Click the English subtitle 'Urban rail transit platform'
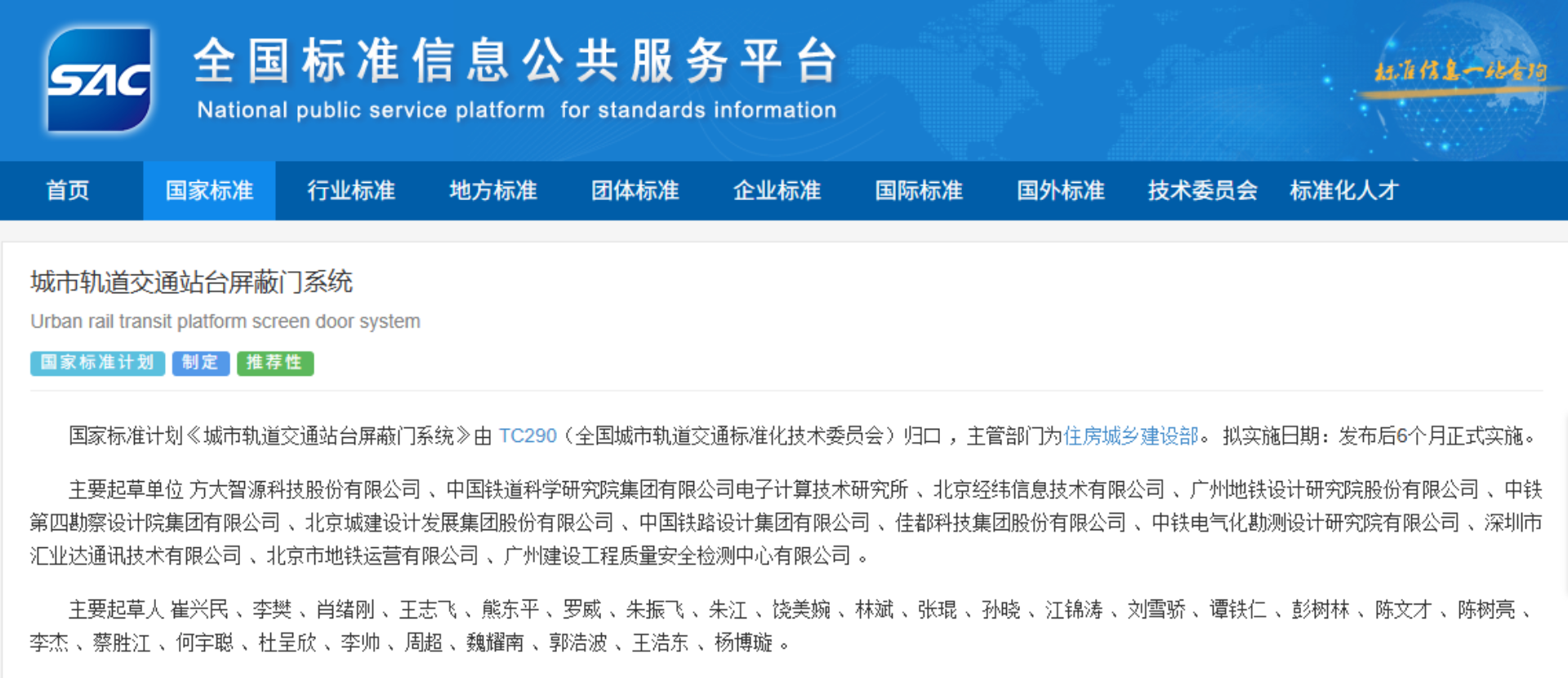This screenshot has width=1568, height=678. (225, 322)
